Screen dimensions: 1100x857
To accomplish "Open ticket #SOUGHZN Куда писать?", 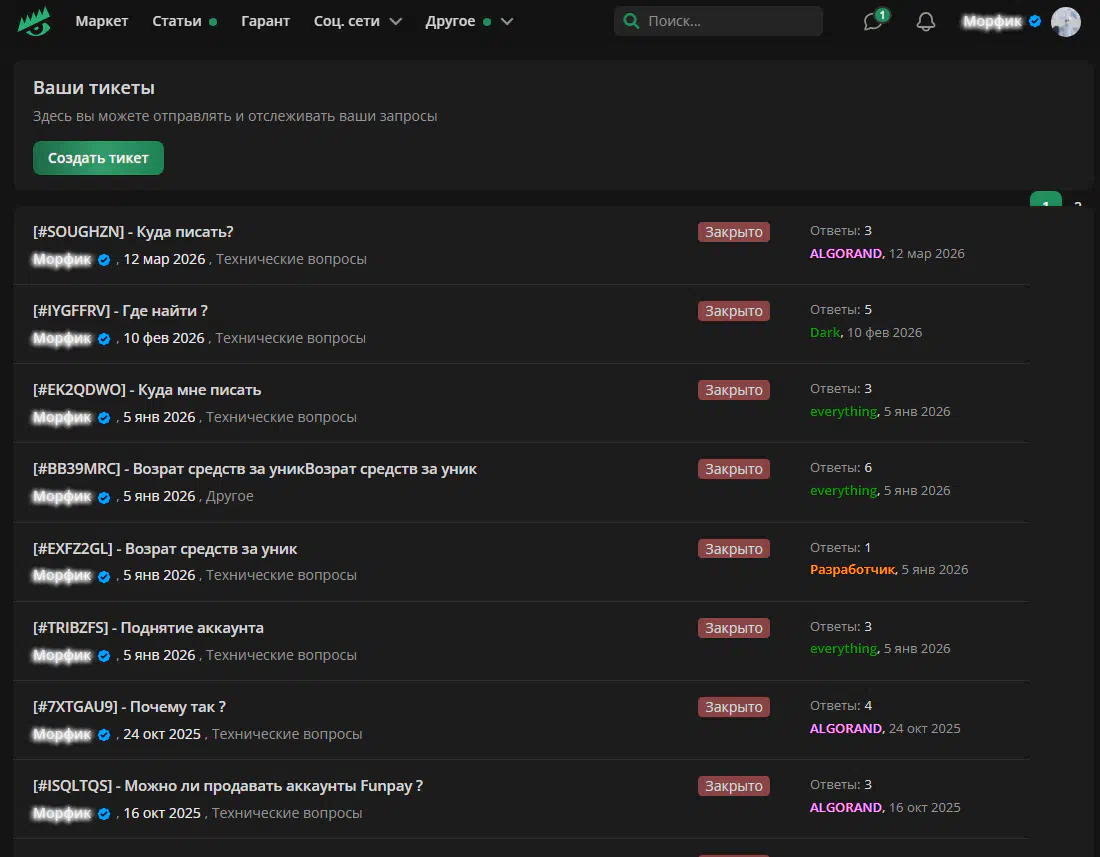I will [x=133, y=232].
